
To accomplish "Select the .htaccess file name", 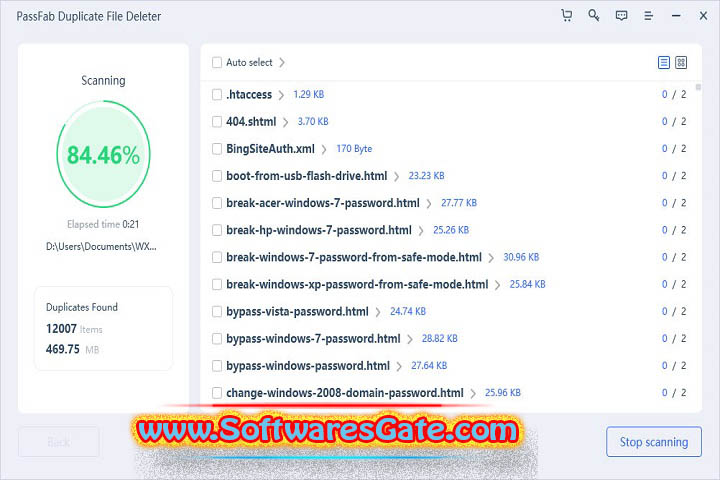I will click(249, 94).
